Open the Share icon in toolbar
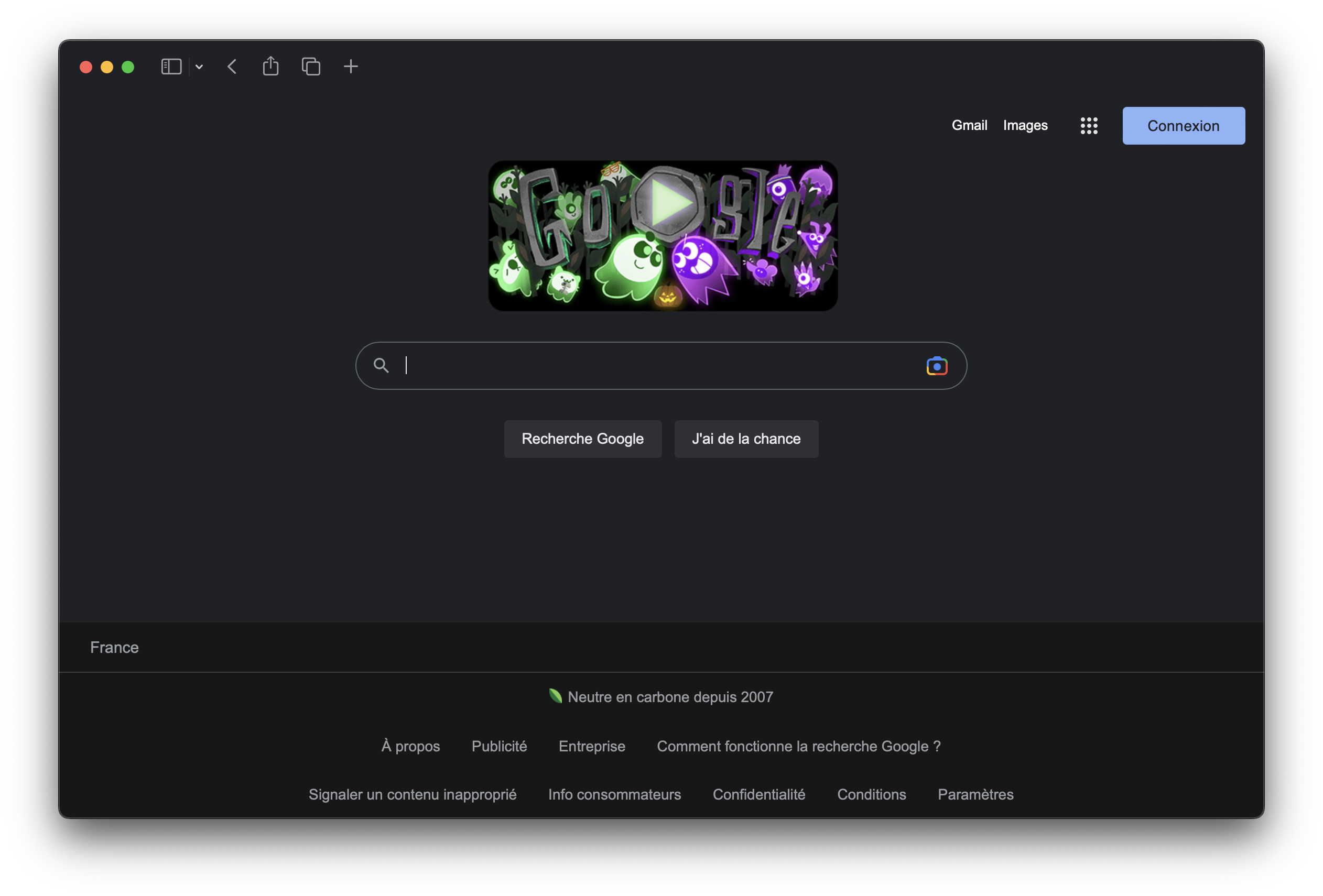1323x896 pixels. (270, 67)
